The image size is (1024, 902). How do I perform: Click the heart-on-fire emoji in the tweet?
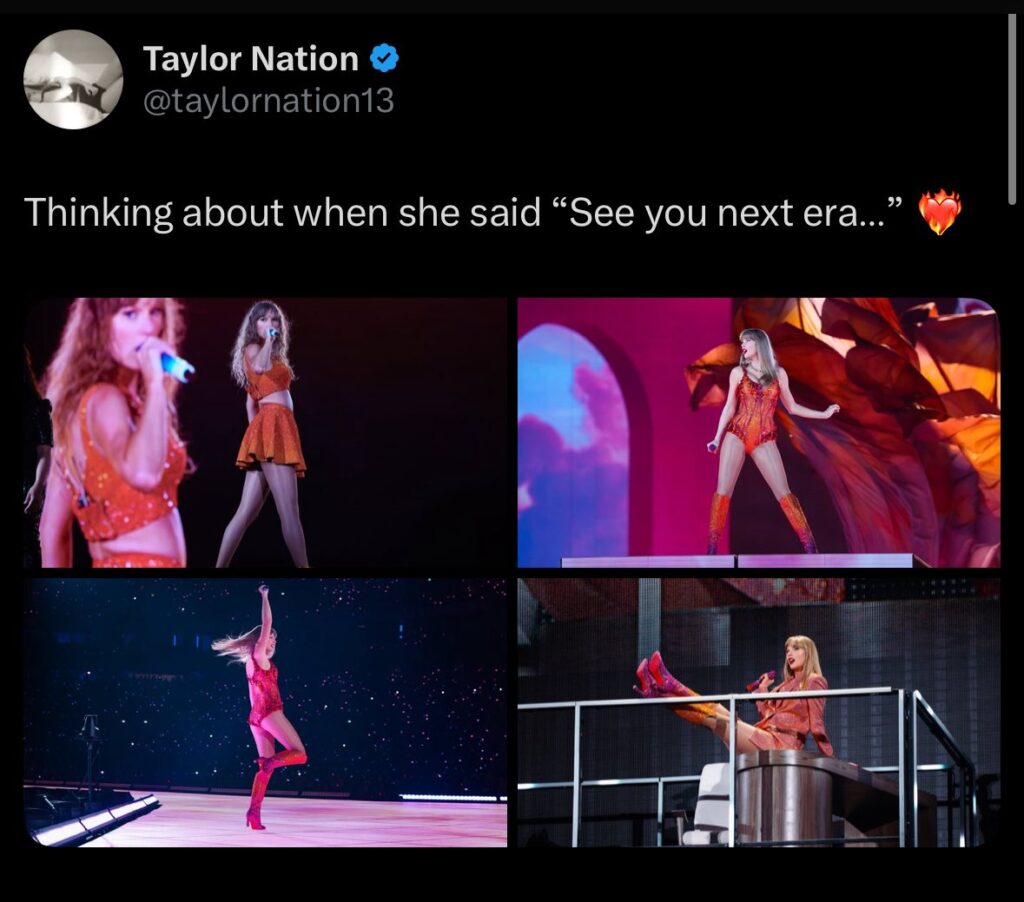point(939,212)
